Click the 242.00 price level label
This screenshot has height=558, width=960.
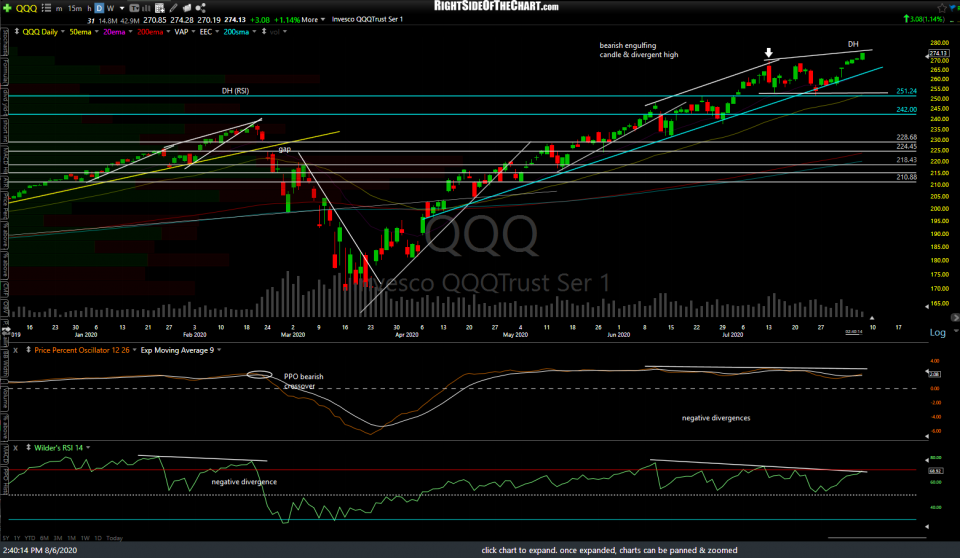tap(907, 110)
